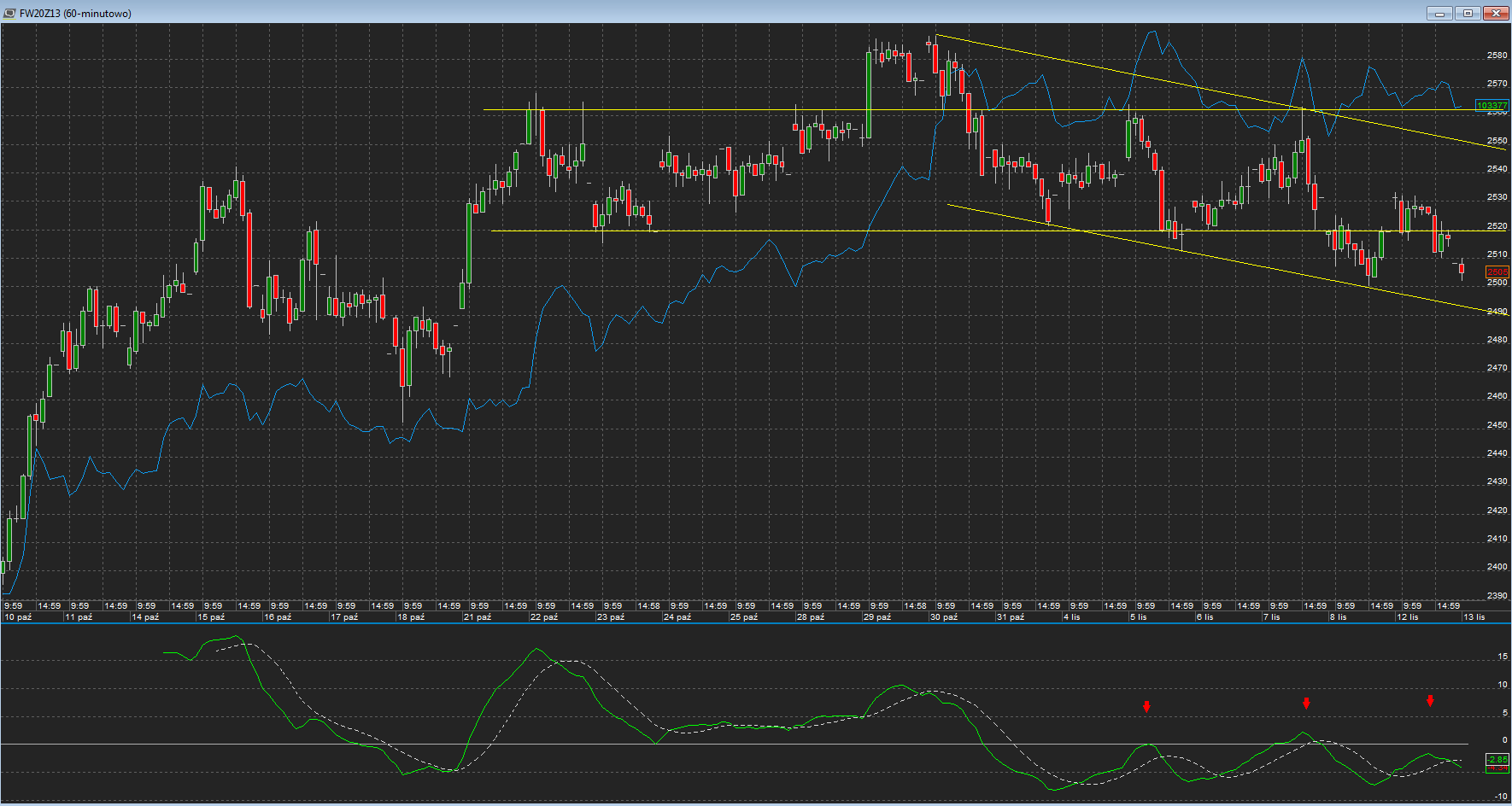Click the 2540 price axis label
1512x806 pixels.
(x=1497, y=169)
